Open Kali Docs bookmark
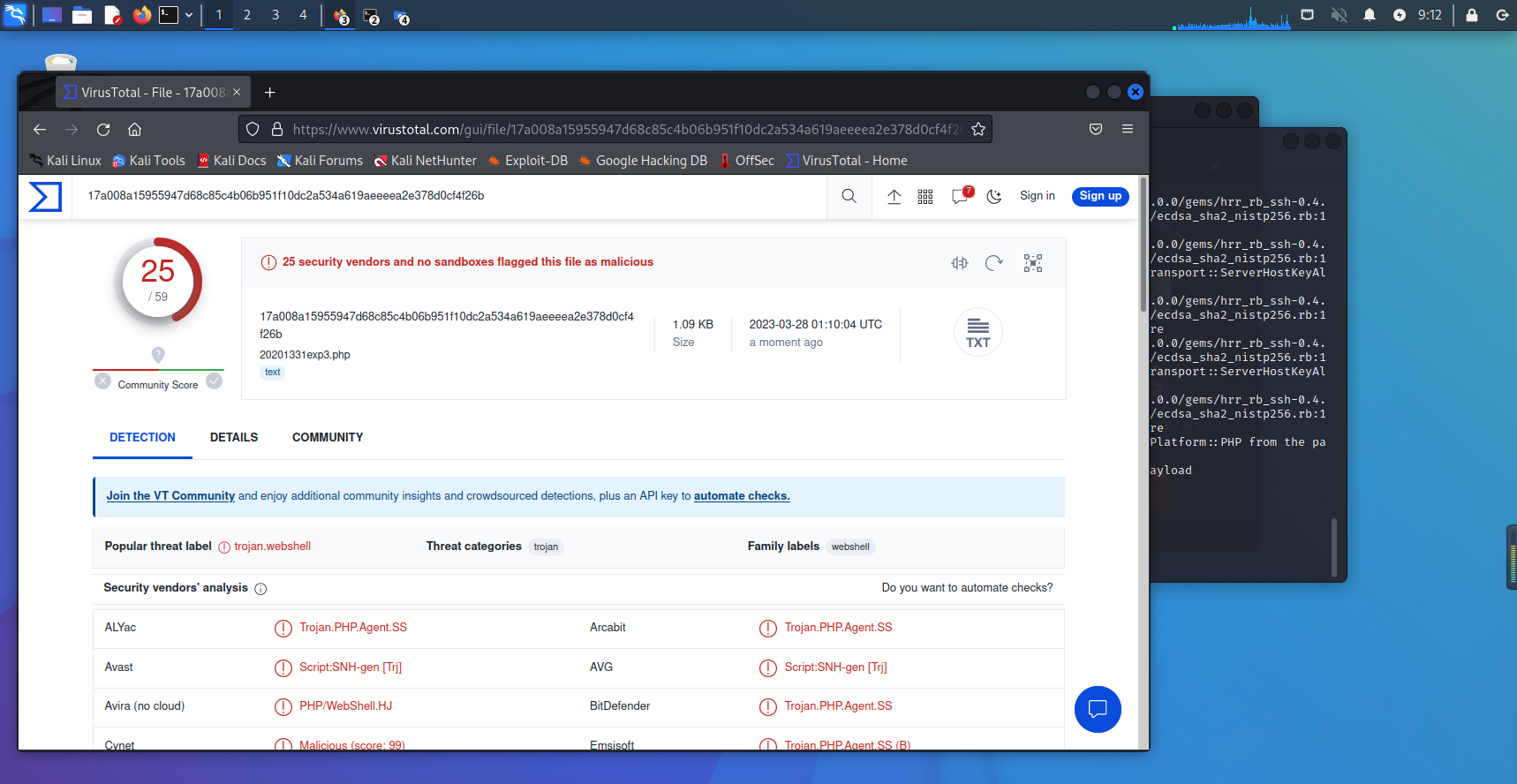 click(231, 161)
